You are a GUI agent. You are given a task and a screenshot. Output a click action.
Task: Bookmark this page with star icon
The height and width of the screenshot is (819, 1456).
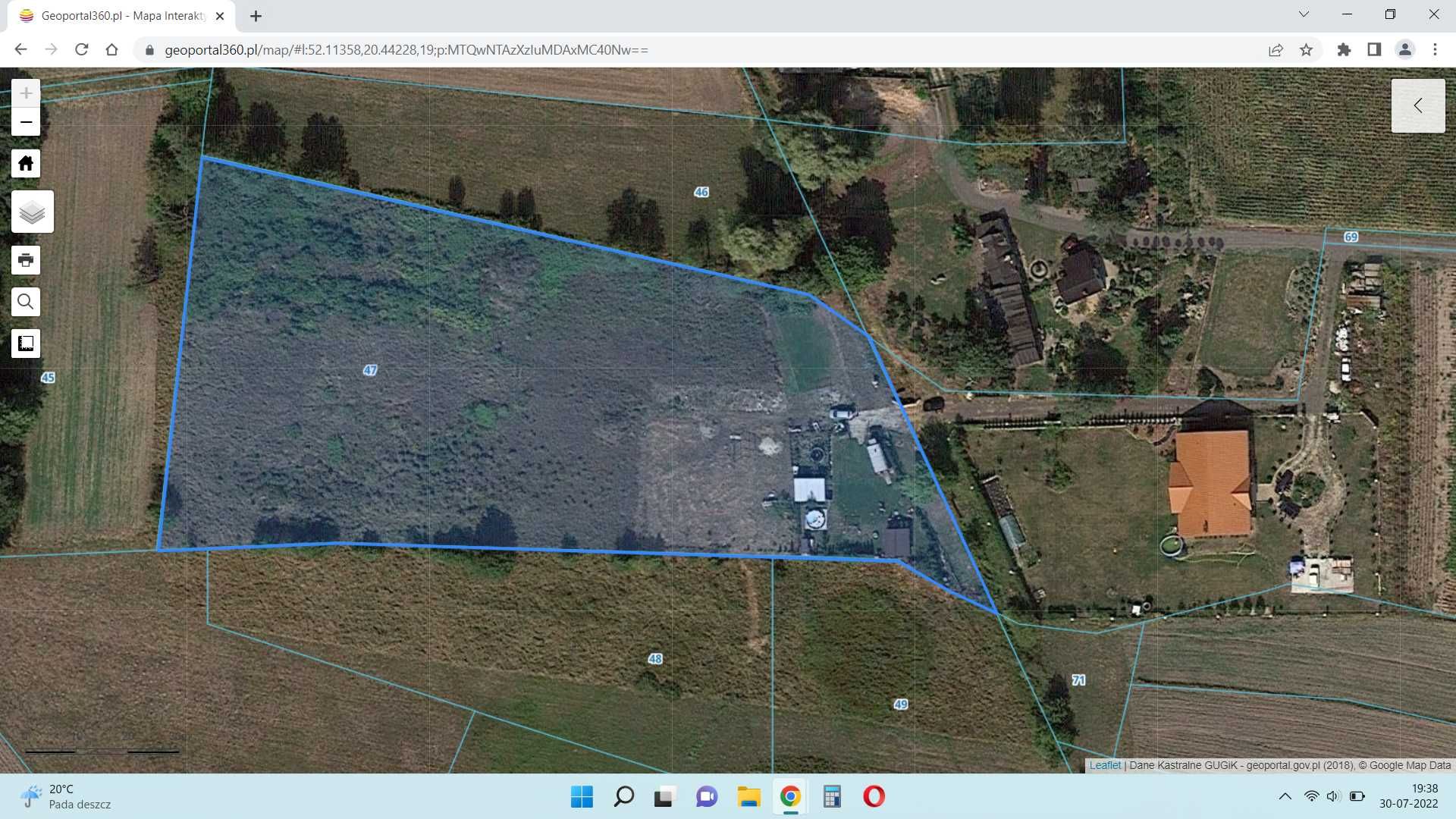pyautogui.click(x=1306, y=50)
